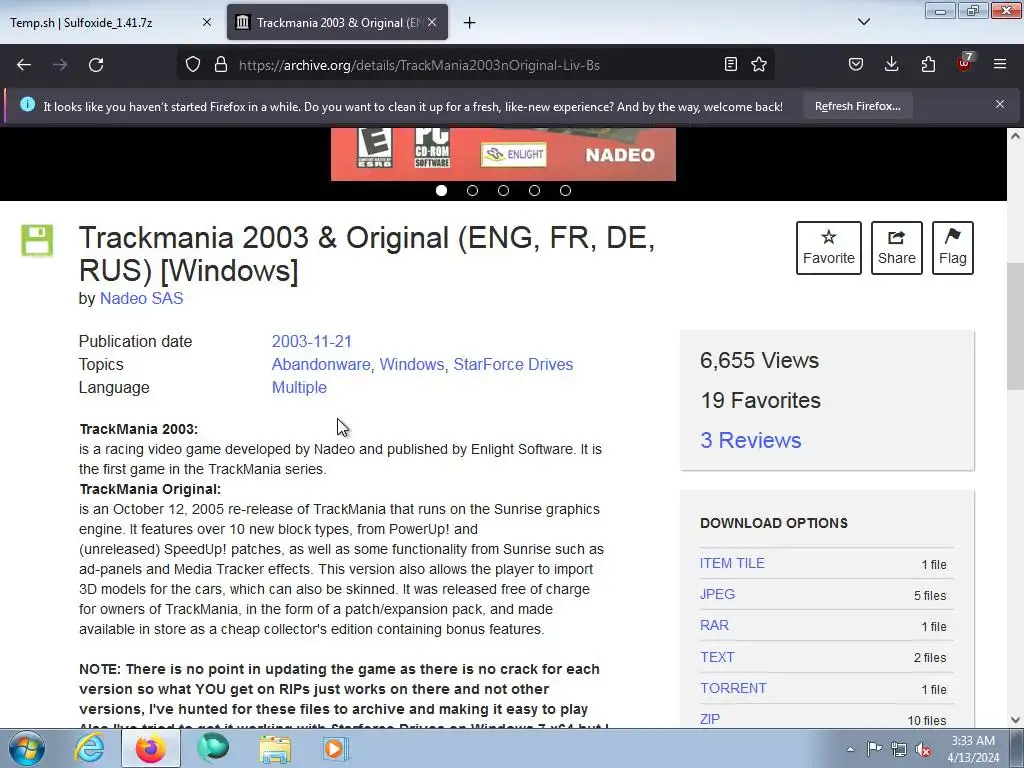The image size is (1024, 768).
Task: Open the extensions puzzle icon
Action: [928, 65]
